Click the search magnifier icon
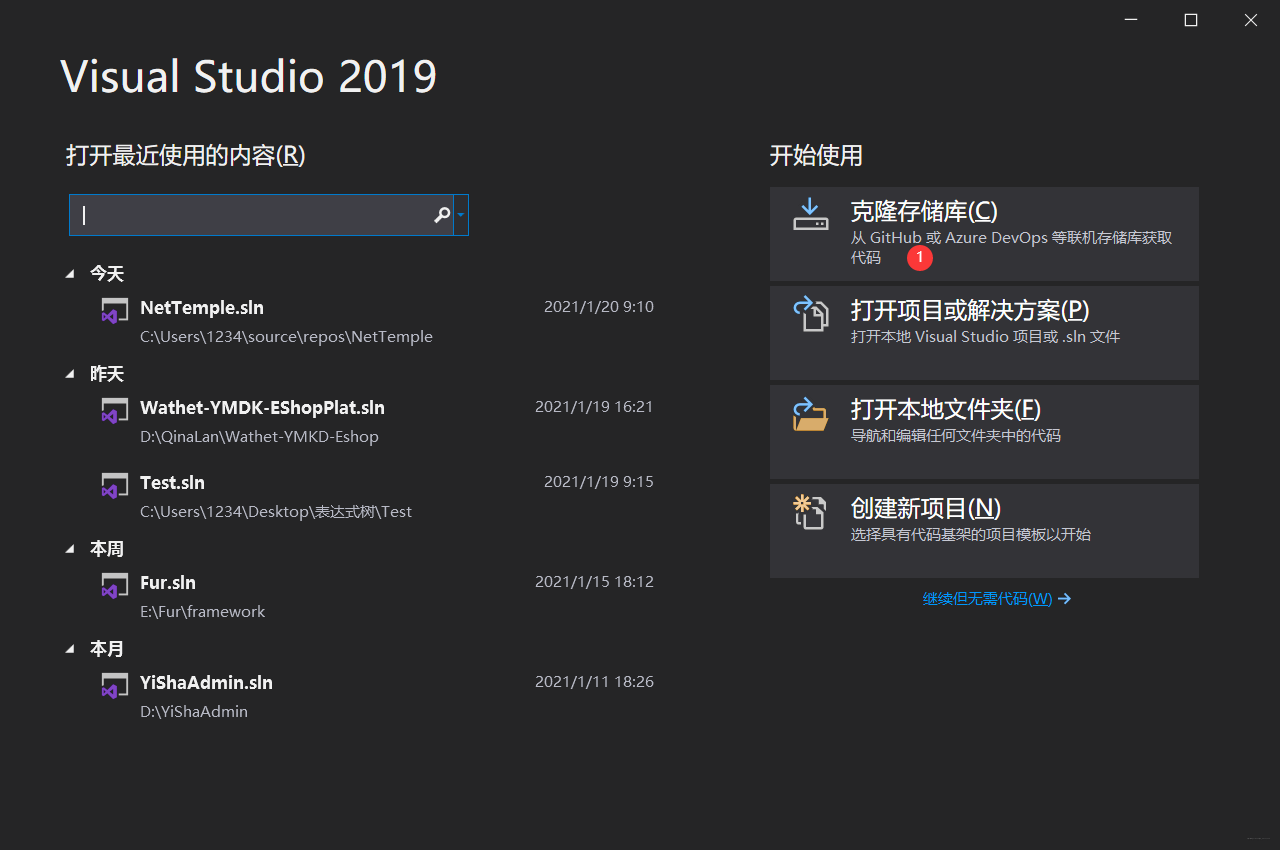 point(442,215)
